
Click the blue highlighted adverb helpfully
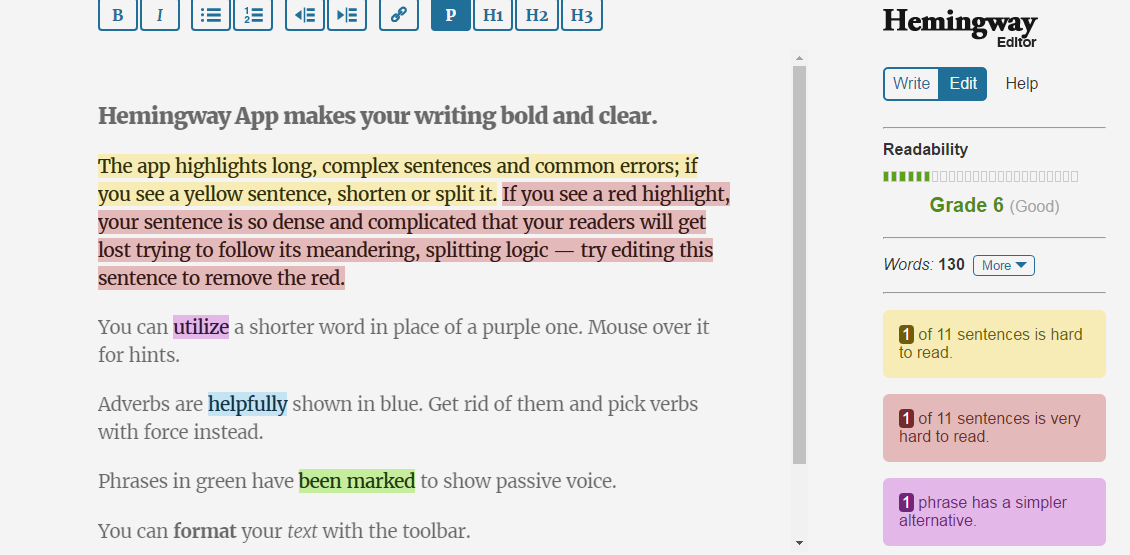tap(248, 404)
